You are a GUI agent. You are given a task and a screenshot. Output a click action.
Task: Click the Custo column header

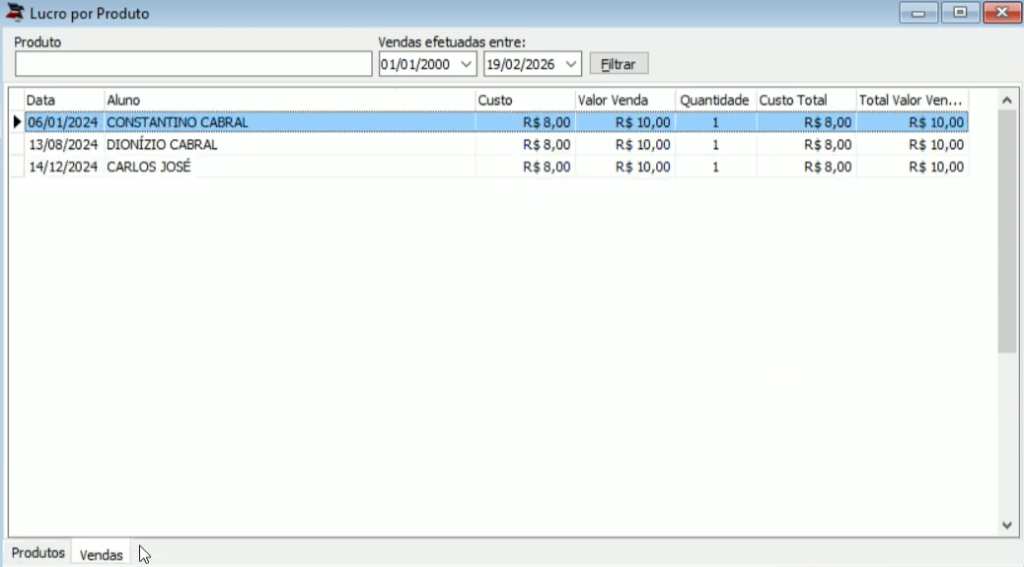point(525,100)
